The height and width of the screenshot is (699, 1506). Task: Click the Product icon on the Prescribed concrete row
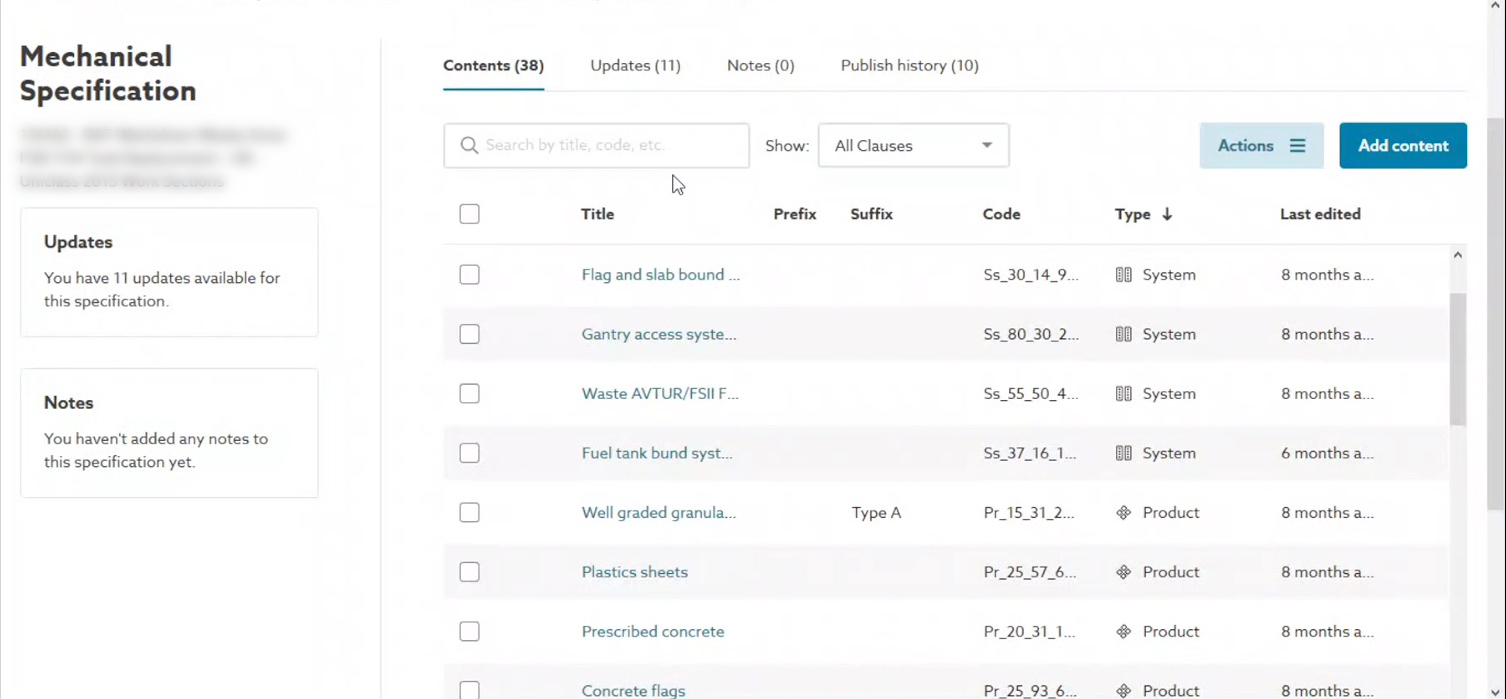click(x=1124, y=632)
